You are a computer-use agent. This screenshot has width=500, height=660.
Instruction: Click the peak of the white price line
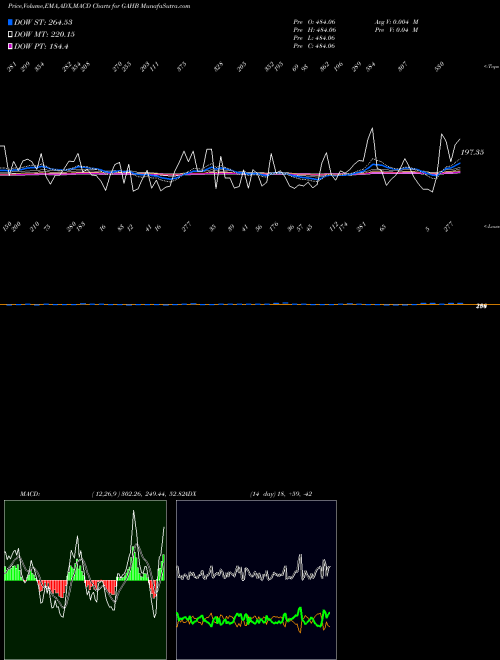point(372,128)
